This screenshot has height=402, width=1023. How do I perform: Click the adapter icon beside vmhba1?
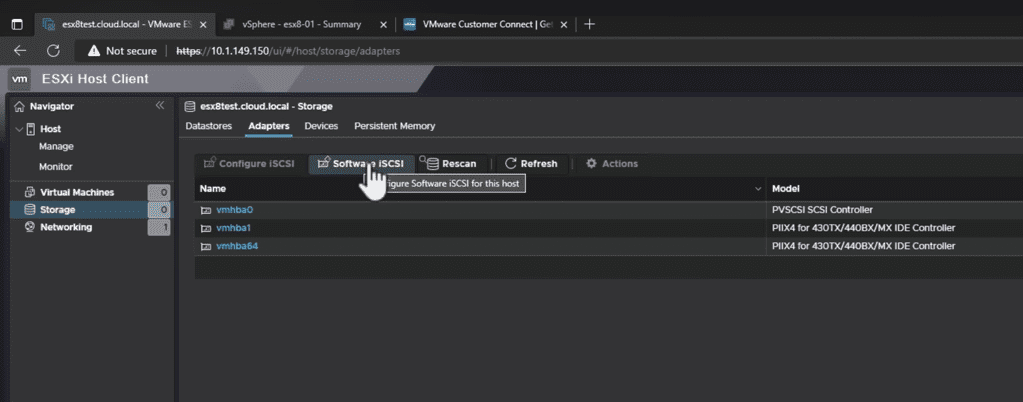coord(206,228)
